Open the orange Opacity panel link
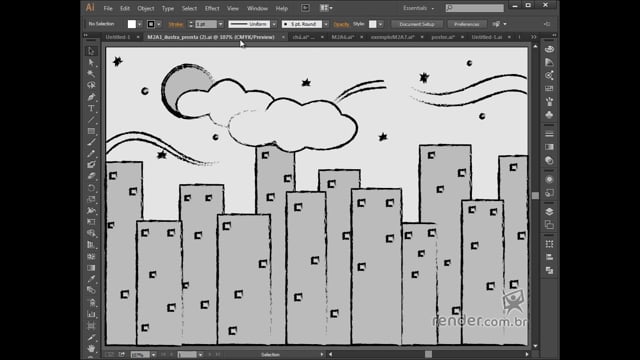 (341, 24)
